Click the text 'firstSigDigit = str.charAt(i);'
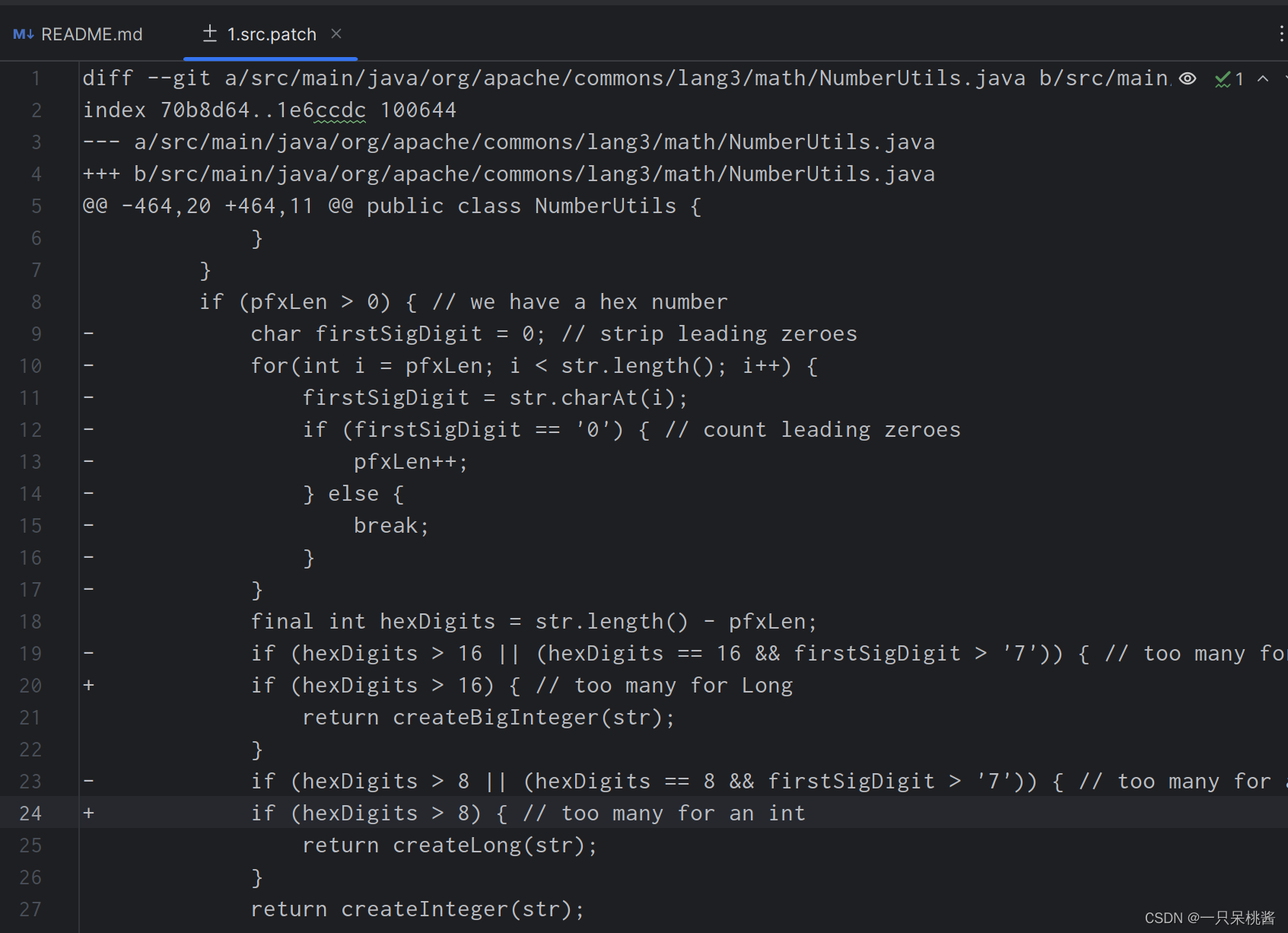This screenshot has width=1288, height=933. tap(495, 398)
